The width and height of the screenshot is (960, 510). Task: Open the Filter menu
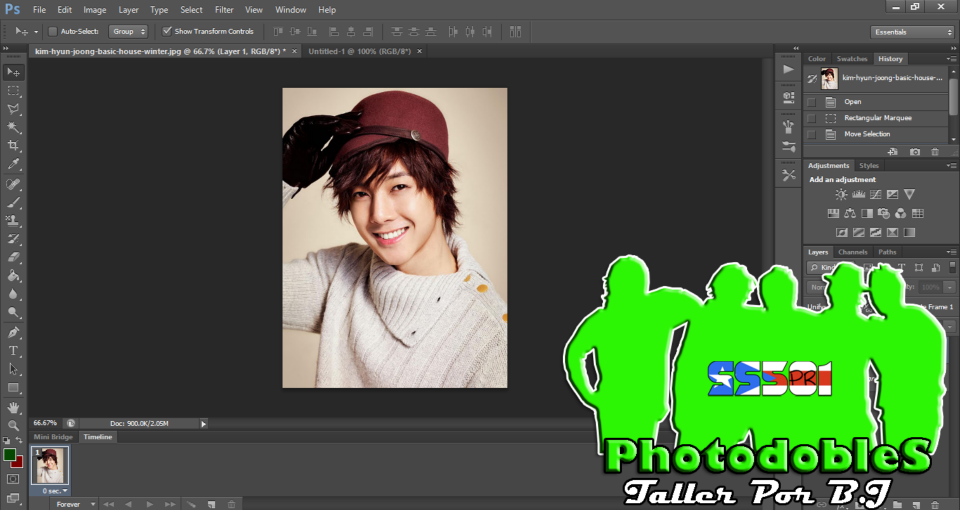(x=224, y=10)
